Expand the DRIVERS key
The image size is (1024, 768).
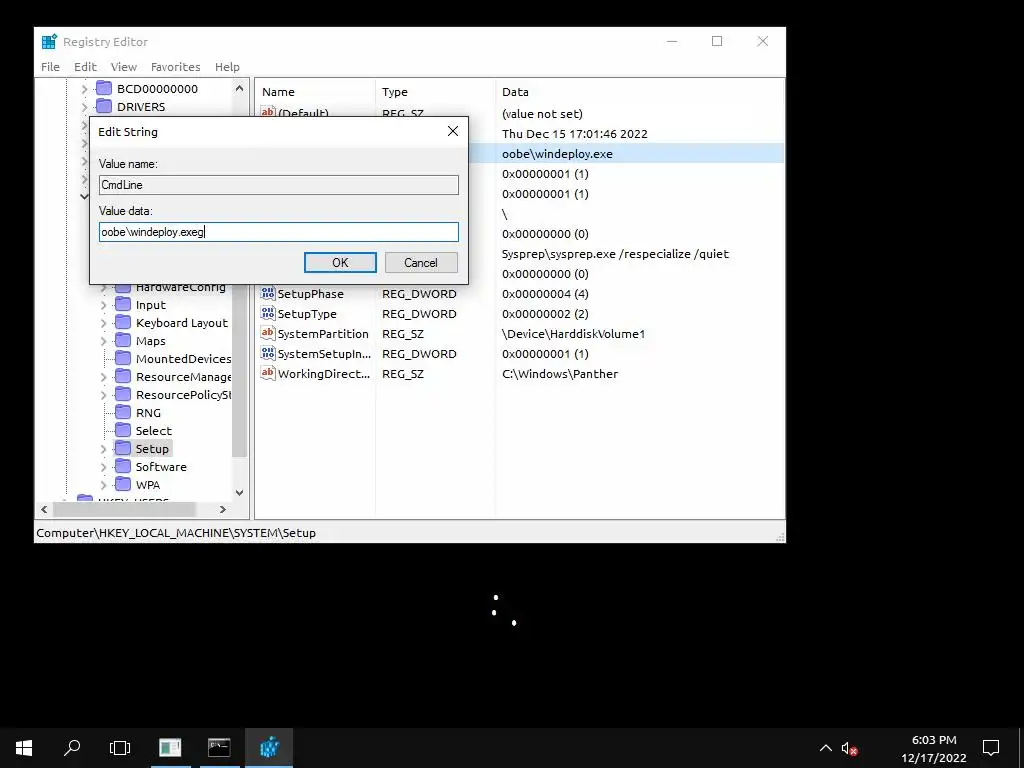[84, 107]
